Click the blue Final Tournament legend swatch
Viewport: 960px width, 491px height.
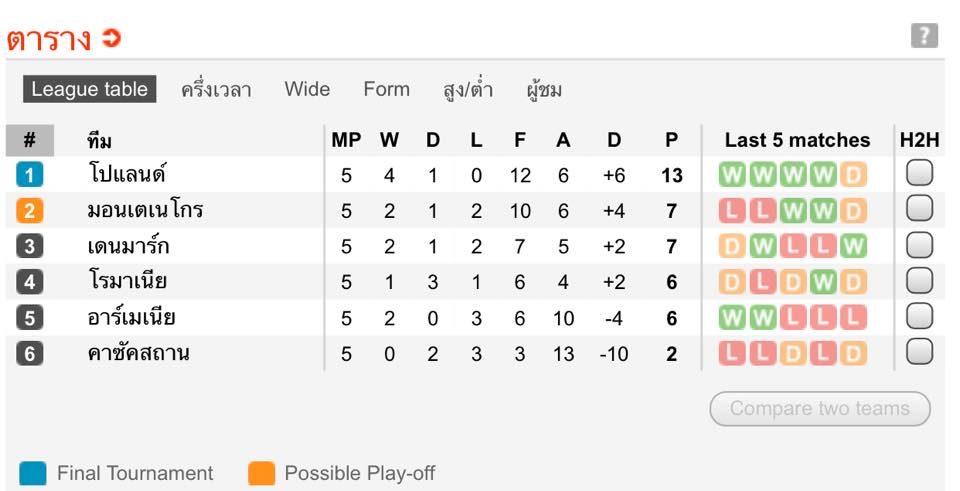(33, 473)
